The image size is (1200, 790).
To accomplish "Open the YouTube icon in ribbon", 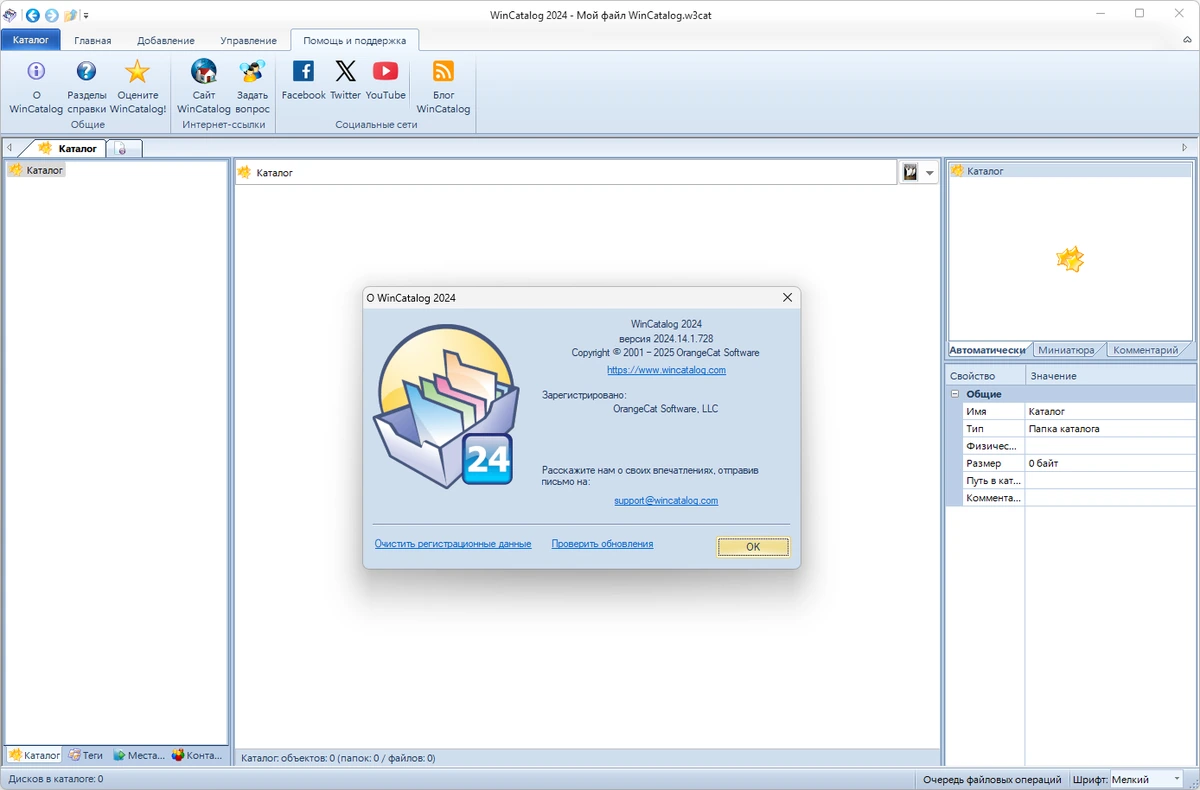I will click(x=385, y=71).
